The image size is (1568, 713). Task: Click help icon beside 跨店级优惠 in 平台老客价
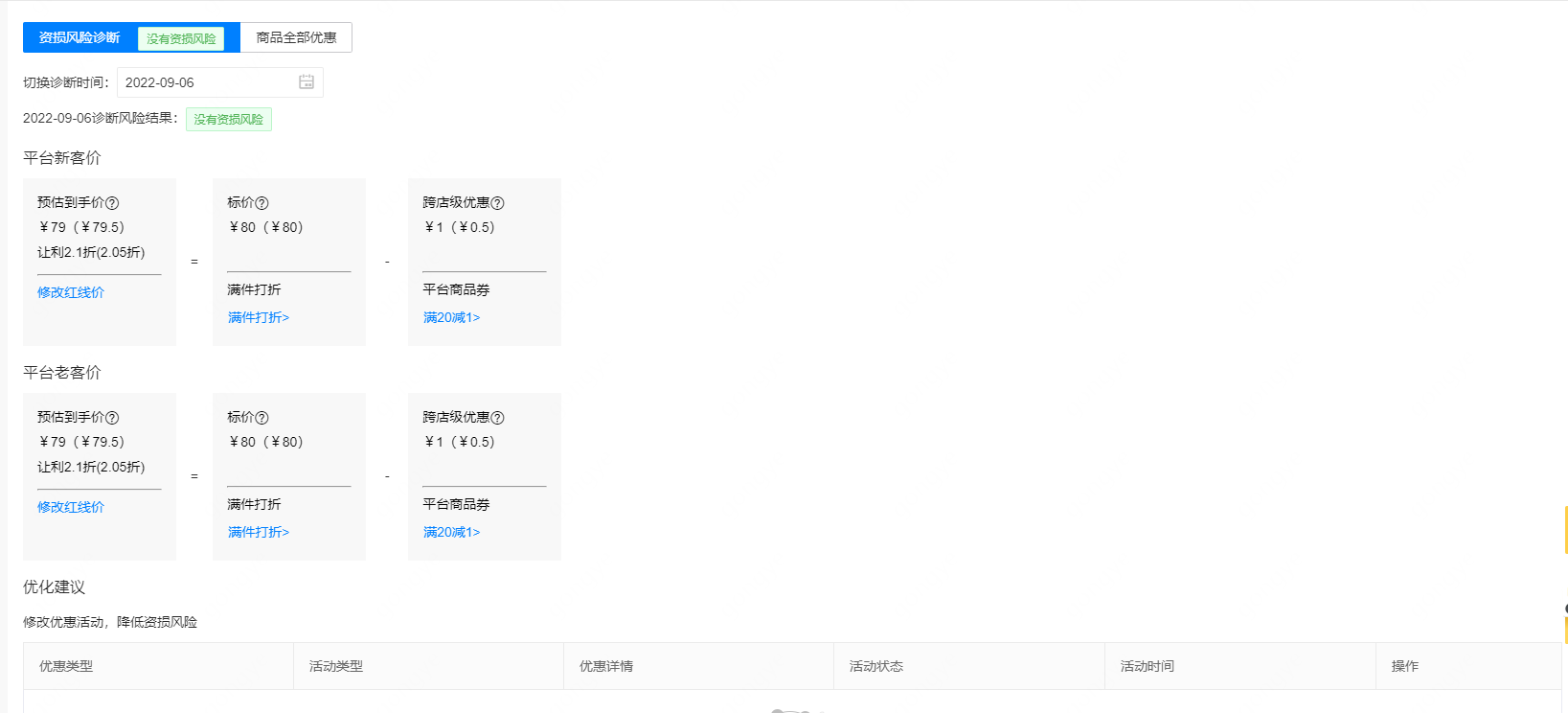coord(497,418)
